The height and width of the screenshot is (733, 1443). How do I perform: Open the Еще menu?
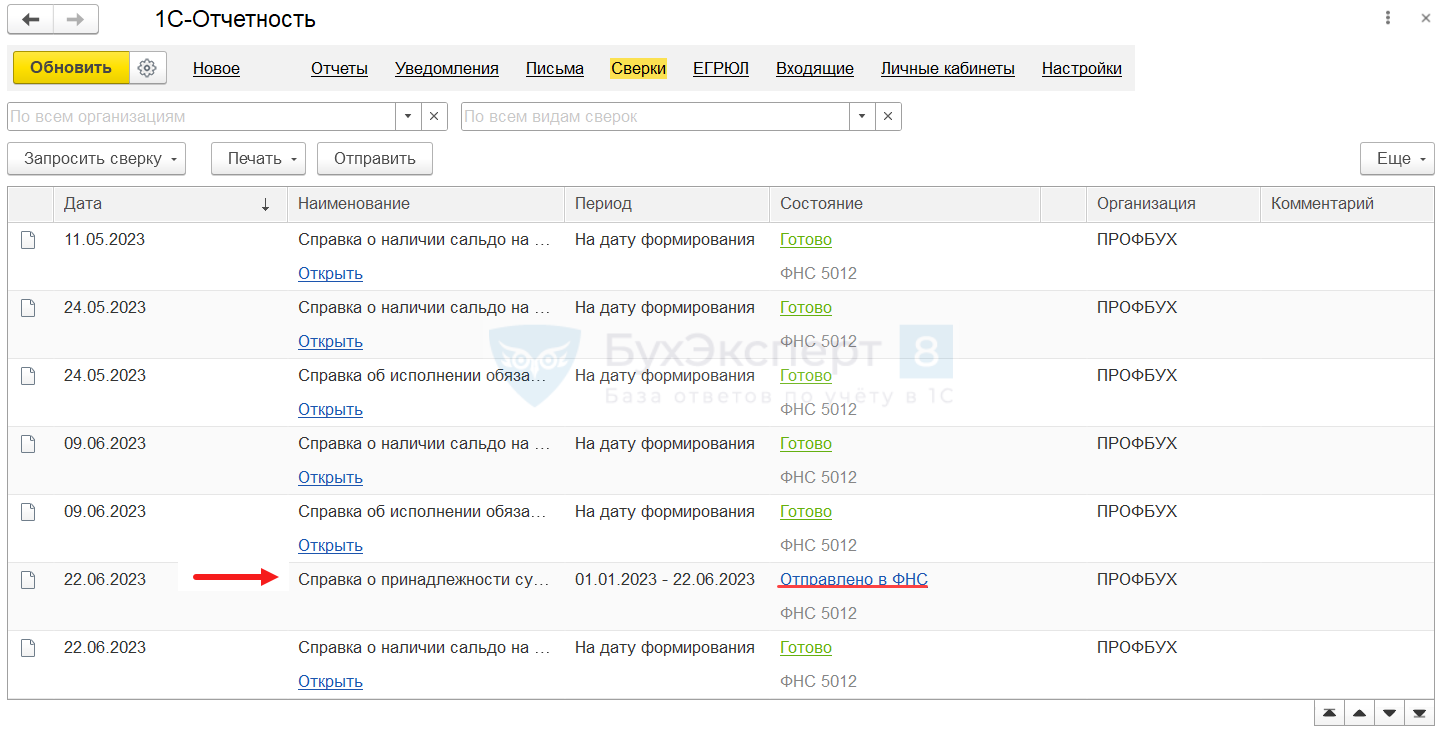click(1397, 158)
